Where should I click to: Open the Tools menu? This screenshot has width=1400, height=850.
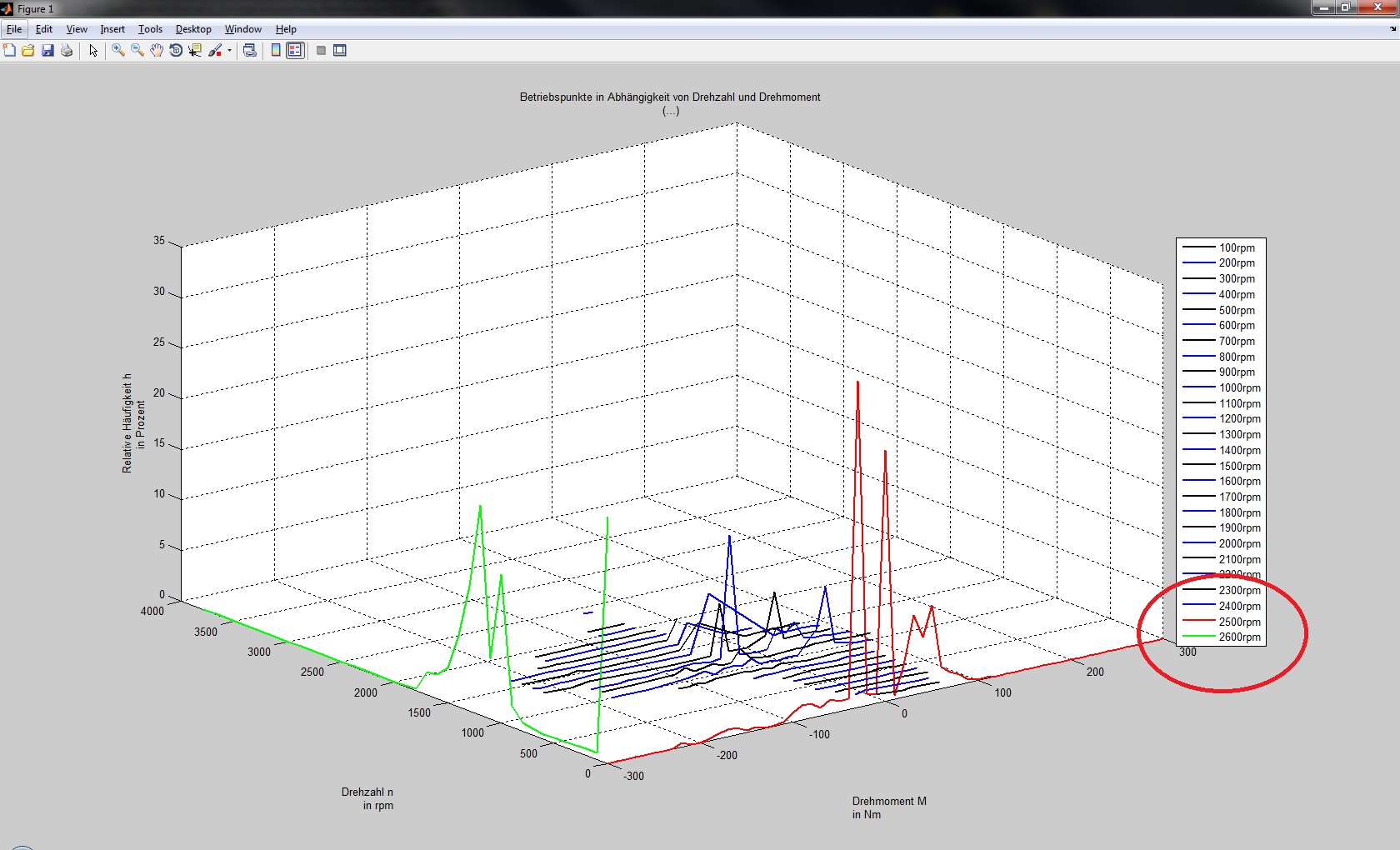point(150,29)
